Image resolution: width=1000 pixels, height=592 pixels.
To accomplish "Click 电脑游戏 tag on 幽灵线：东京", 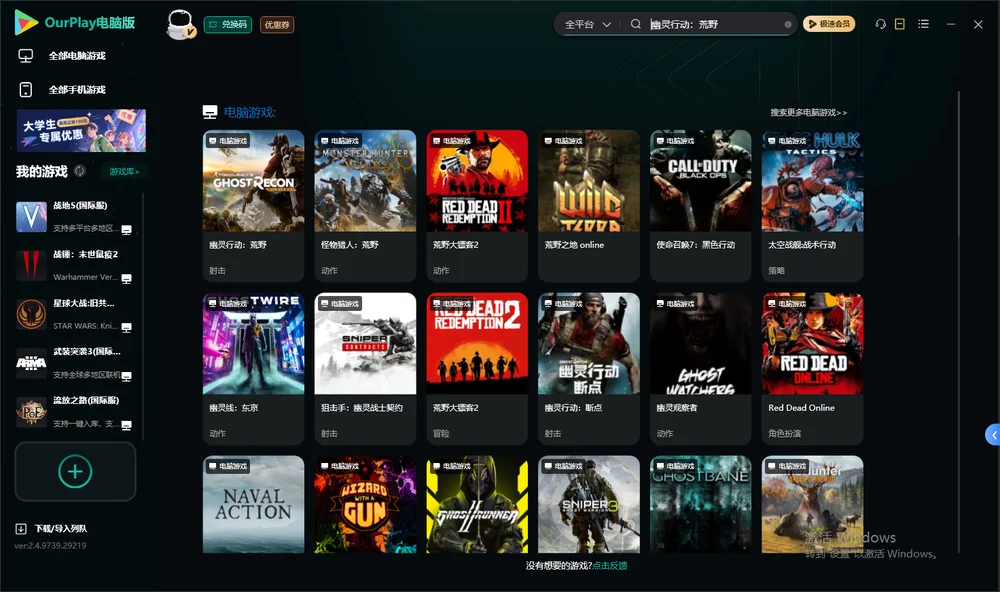I will 227,304.
